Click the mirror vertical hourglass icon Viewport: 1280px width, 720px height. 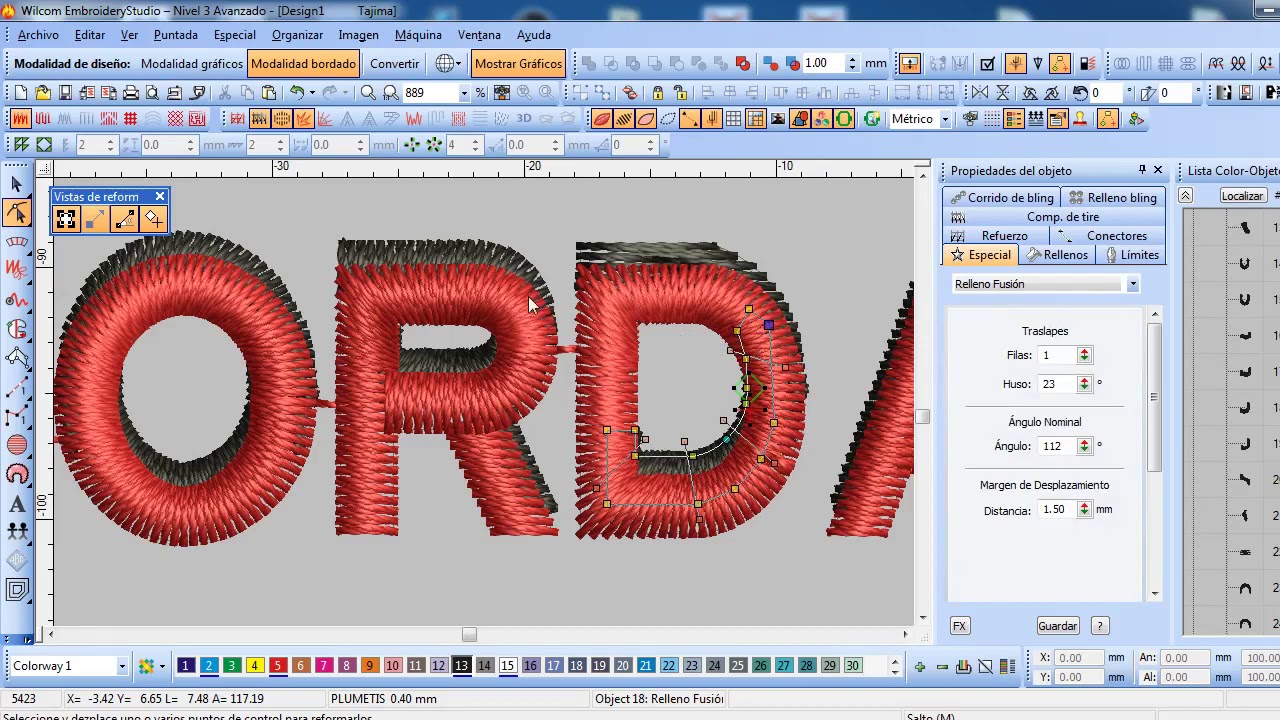(1004, 92)
